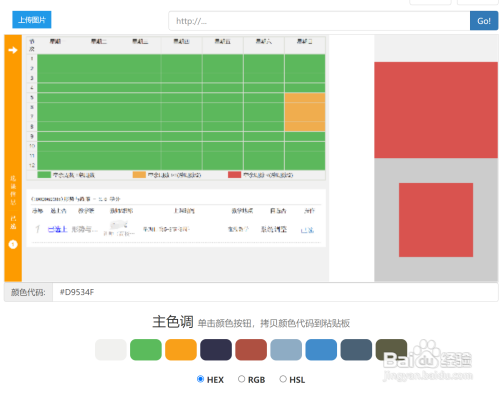Pick the pale blue-gray palette swatch

(x=286, y=350)
